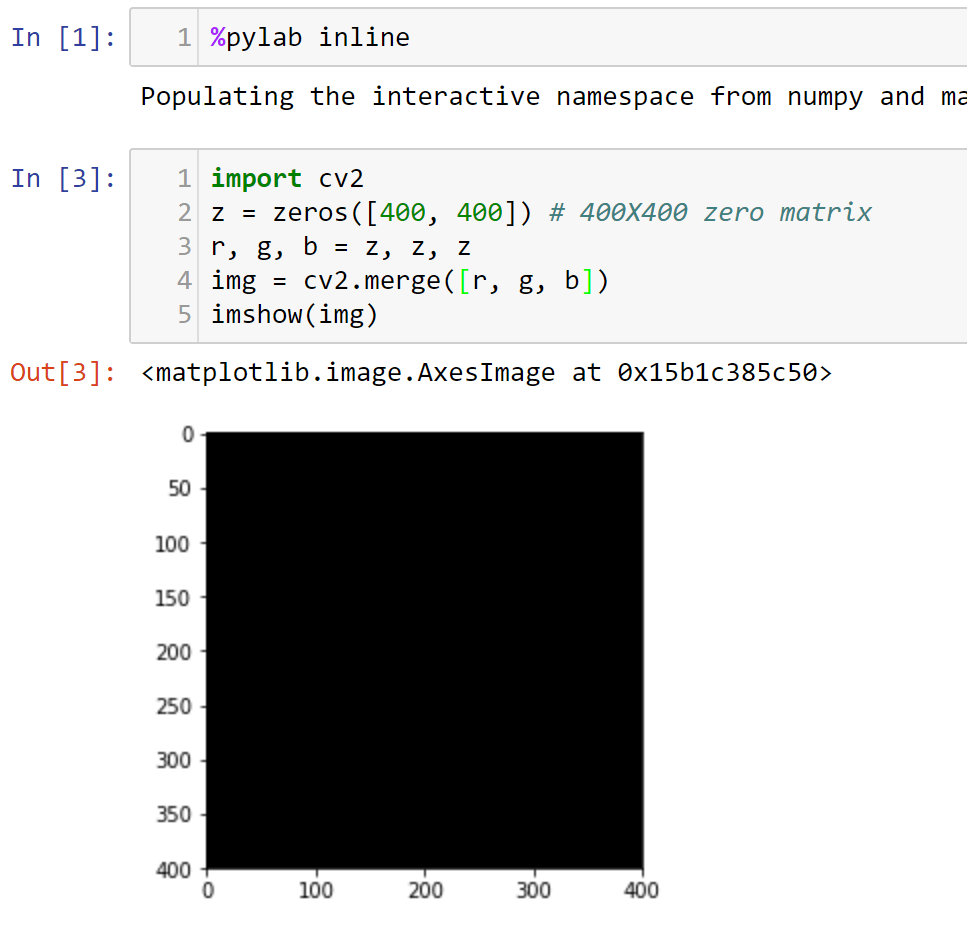Click the "400" tick label on the x-axis
967x930 pixels.
coord(641,889)
